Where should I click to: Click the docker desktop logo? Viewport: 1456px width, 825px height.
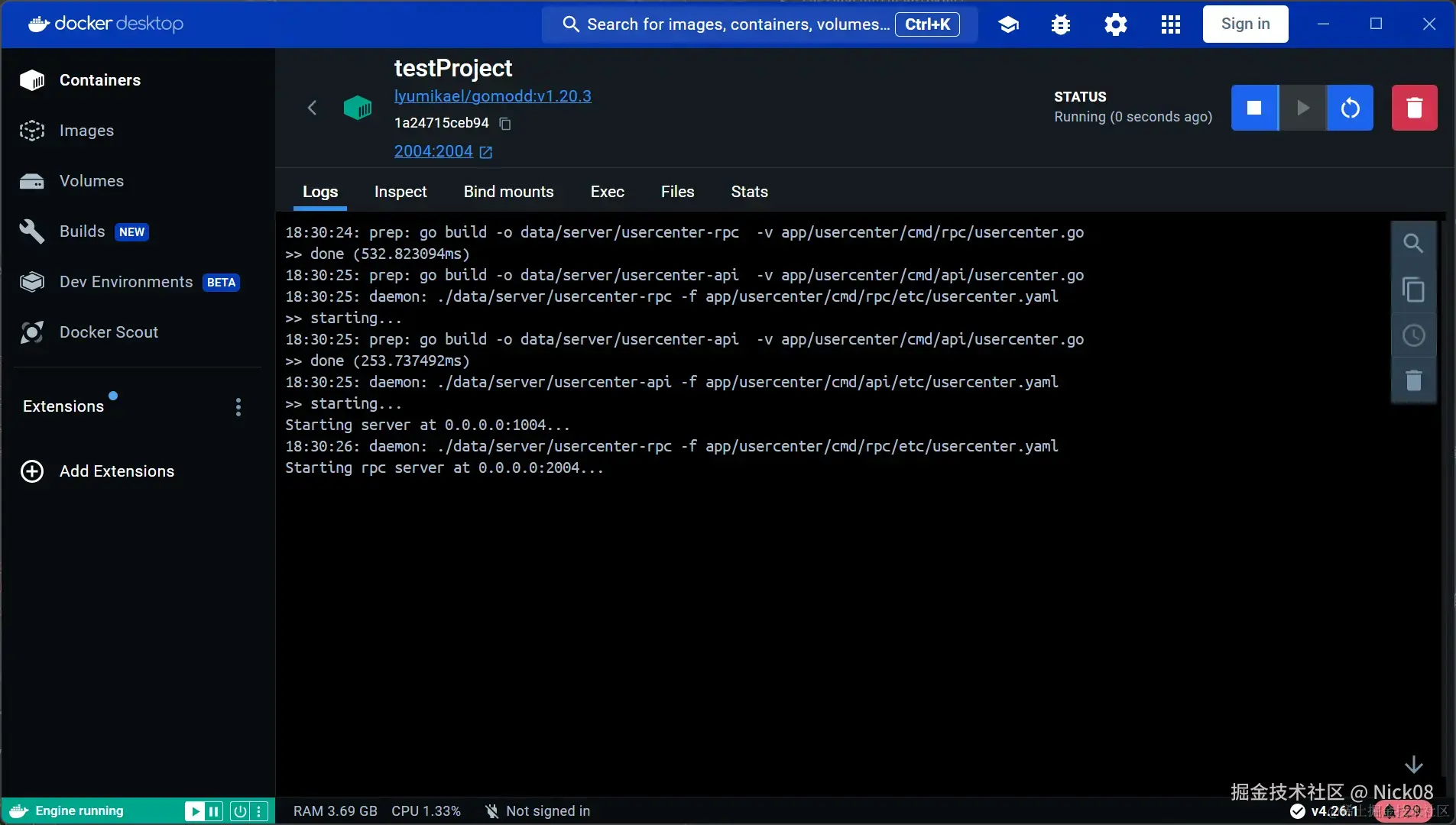point(105,24)
